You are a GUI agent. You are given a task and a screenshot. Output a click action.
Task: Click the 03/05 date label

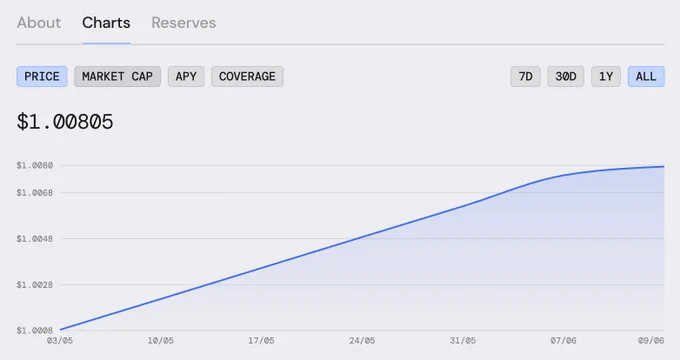[60, 341]
